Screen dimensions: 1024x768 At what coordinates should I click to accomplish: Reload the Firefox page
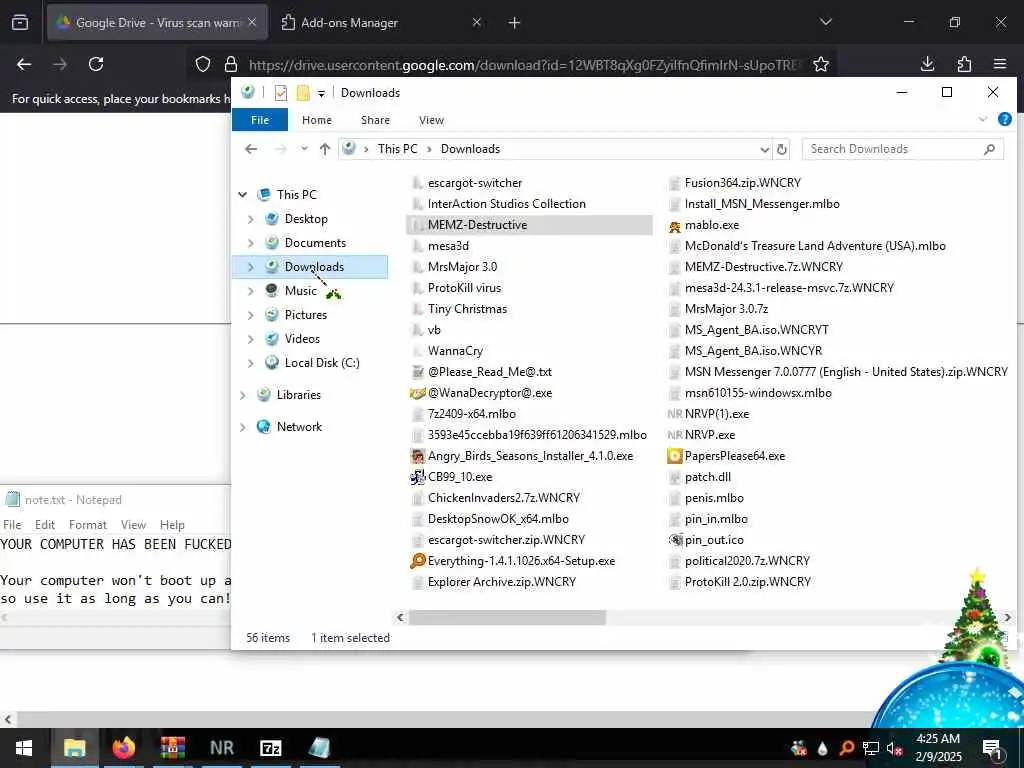pos(96,64)
